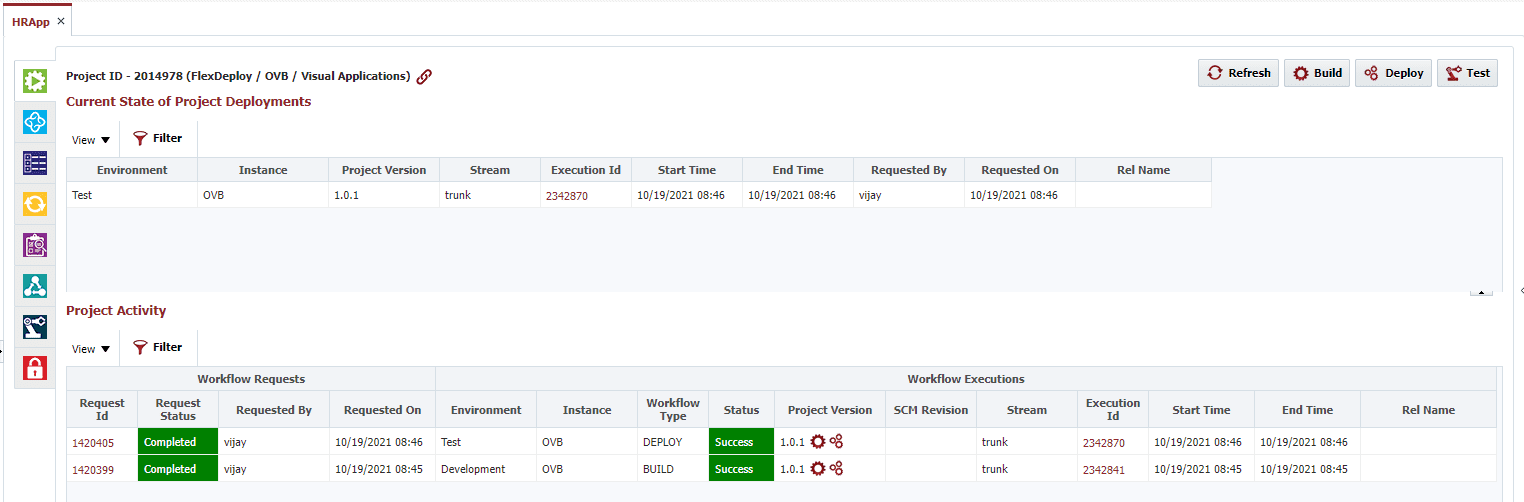1524x502 pixels.
Task: Expand the collapsed panel at the right edge
Action: point(1520,289)
